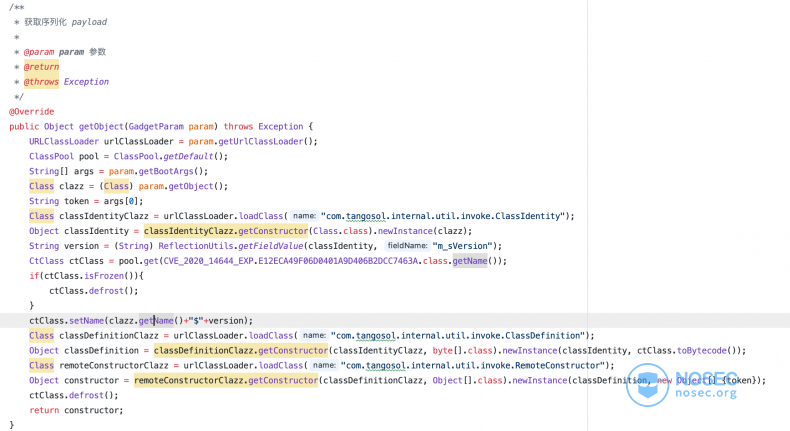Click the italic getDefault method call

click(x=189, y=156)
